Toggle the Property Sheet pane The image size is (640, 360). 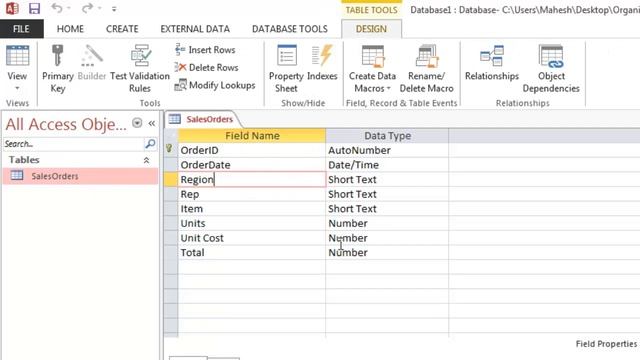point(286,69)
